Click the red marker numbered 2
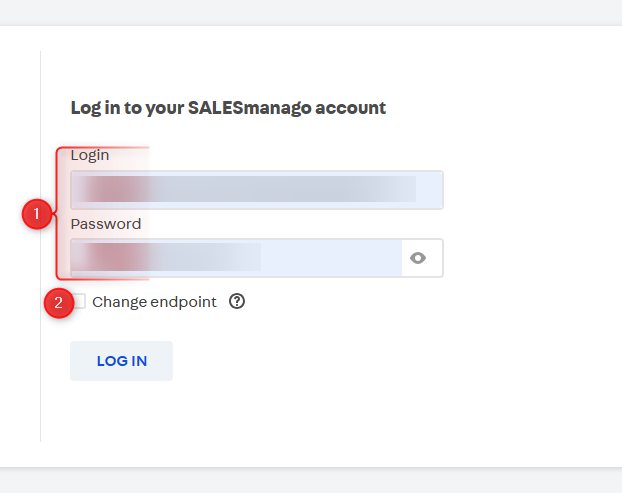The width and height of the screenshot is (622, 493). point(59,303)
